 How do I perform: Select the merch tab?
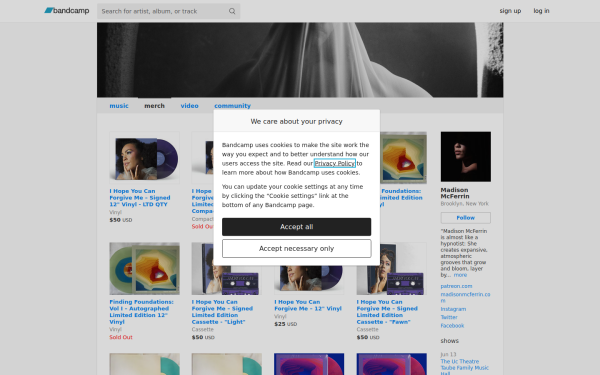pos(154,106)
